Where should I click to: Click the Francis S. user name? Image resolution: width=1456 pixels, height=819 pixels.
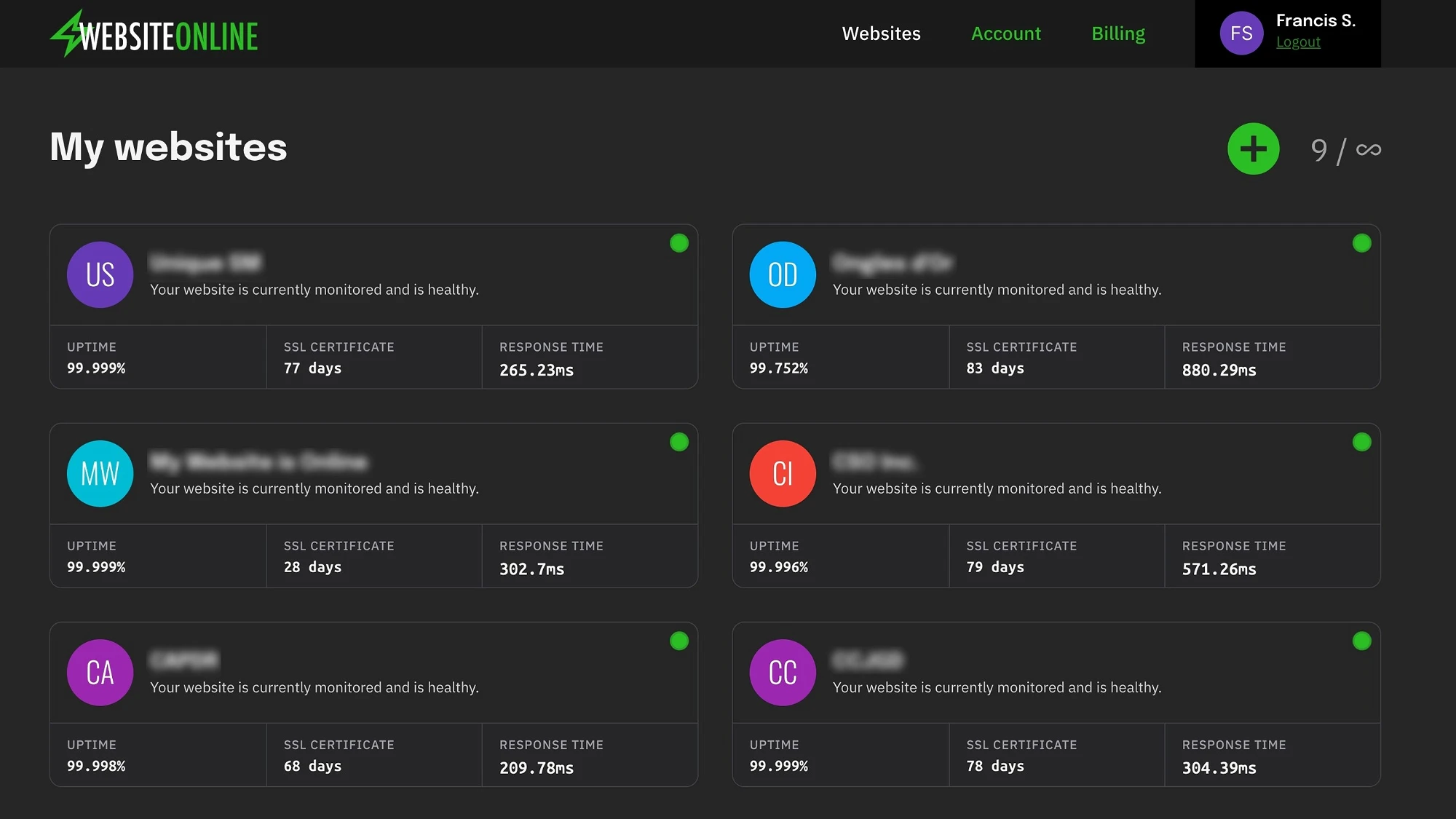tap(1315, 20)
